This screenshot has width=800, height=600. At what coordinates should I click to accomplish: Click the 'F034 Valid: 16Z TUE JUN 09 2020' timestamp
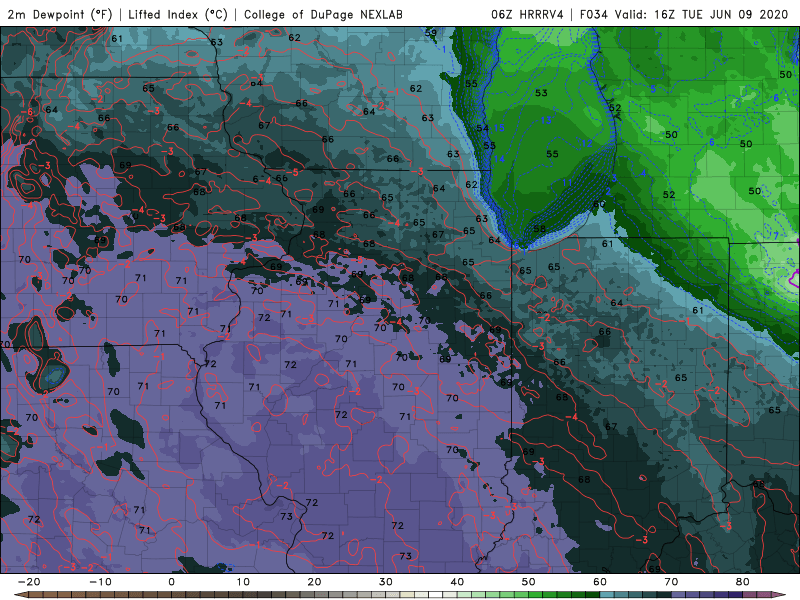click(684, 14)
